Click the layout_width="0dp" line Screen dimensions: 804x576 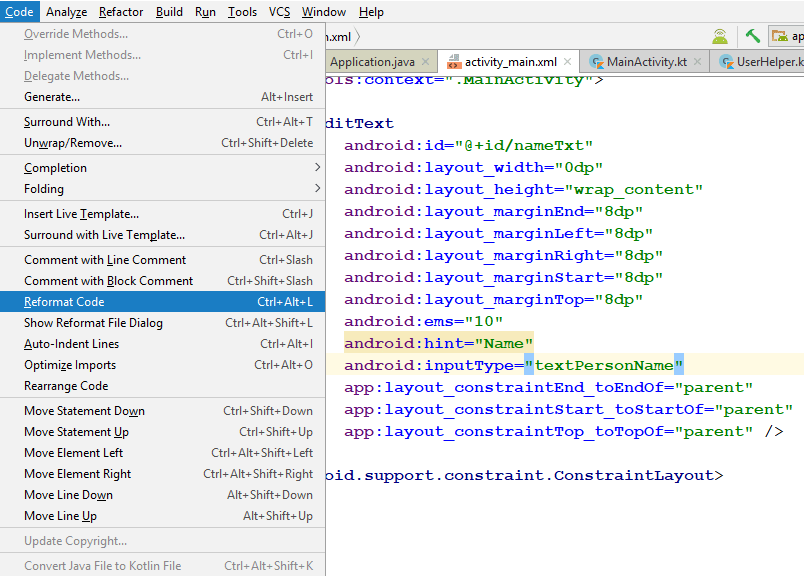[x=473, y=168]
